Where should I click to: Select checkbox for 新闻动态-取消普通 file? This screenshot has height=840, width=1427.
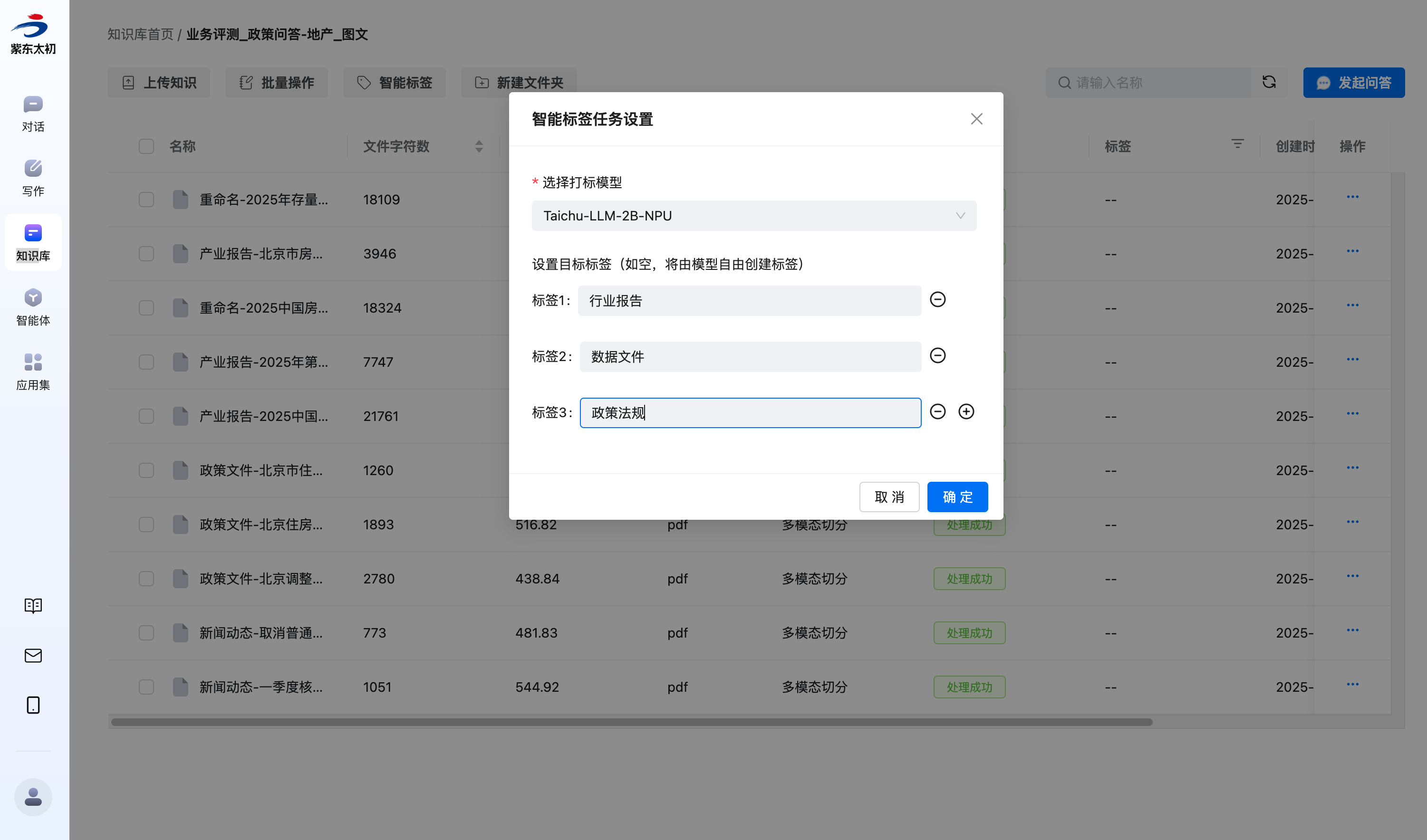coord(146,633)
